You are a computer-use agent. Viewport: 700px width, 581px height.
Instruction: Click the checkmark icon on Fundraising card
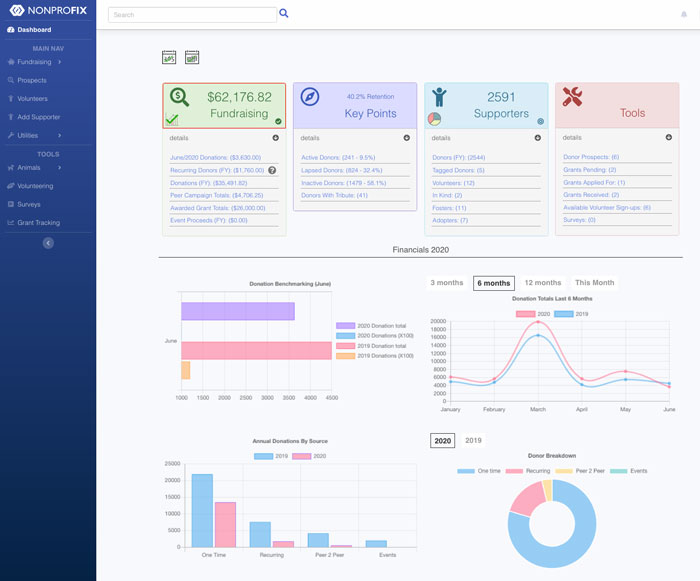pyautogui.click(x=172, y=119)
